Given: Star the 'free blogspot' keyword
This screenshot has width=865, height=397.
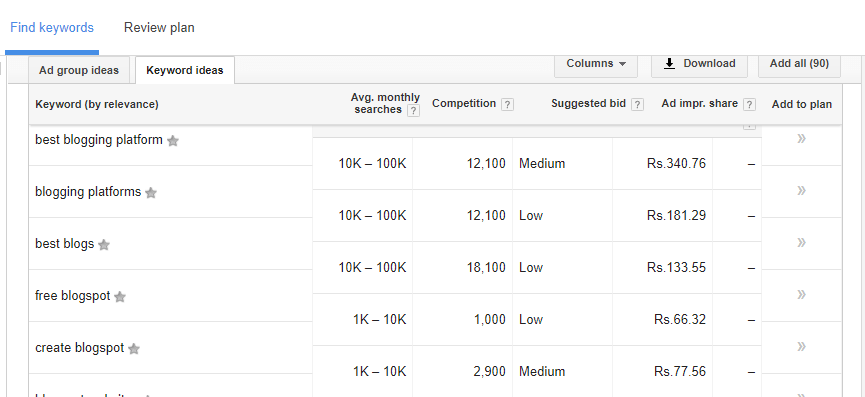Looking at the screenshot, I should tap(120, 297).
